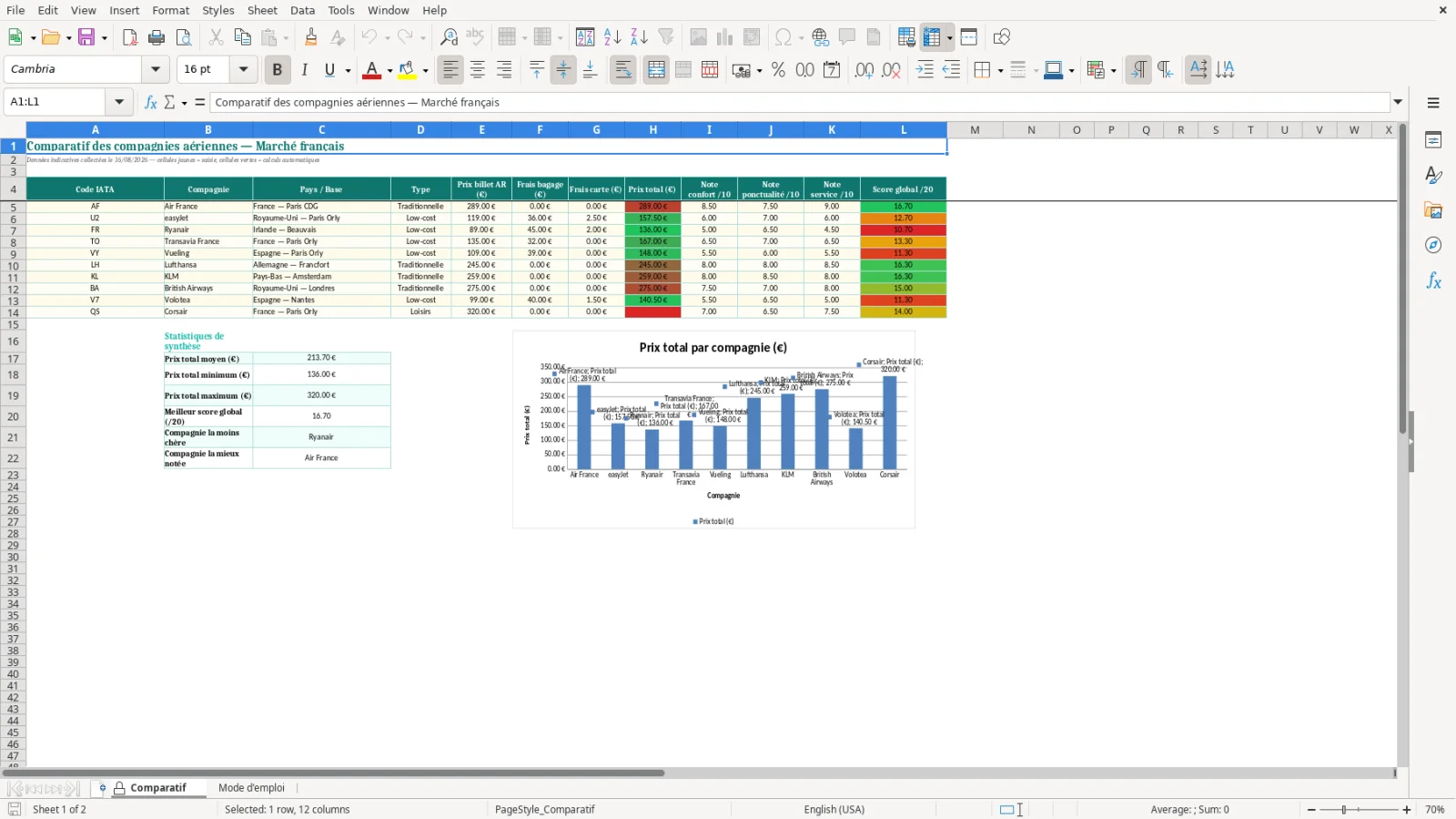The height and width of the screenshot is (819, 1456).
Task: Toggle Wrap Text button
Action: click(623, 70)
